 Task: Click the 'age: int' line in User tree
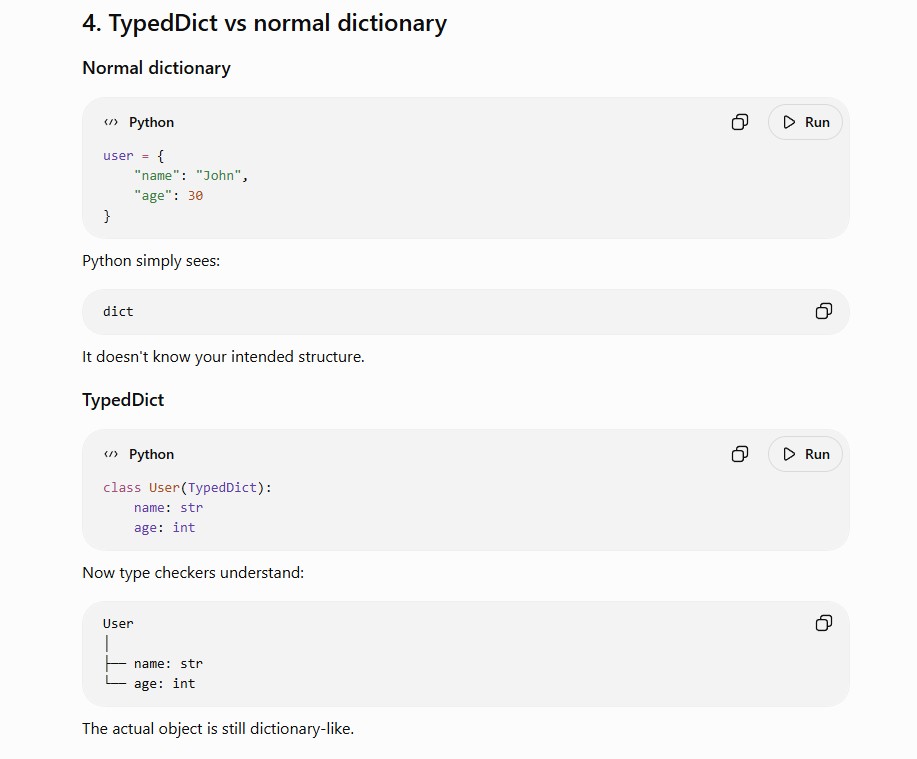[x=164, y=684]
